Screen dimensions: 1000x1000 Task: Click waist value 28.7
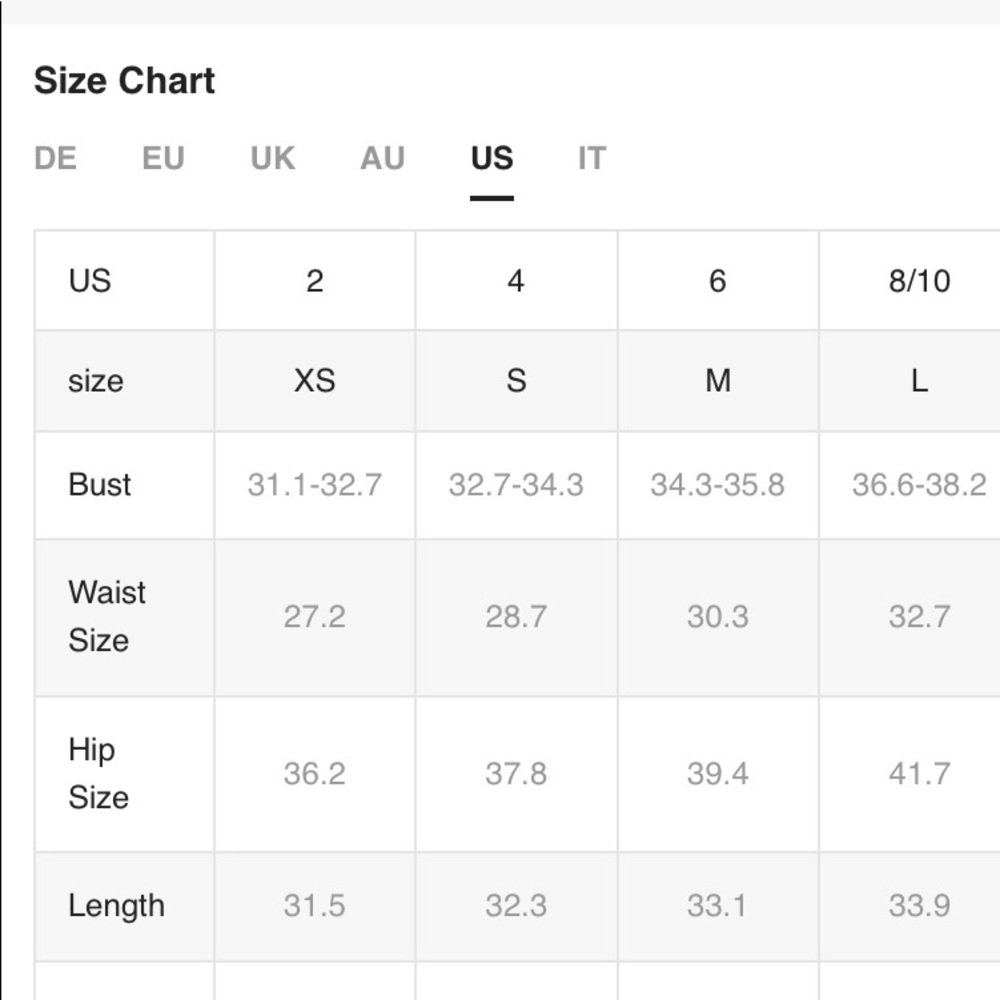coord(516,616)
